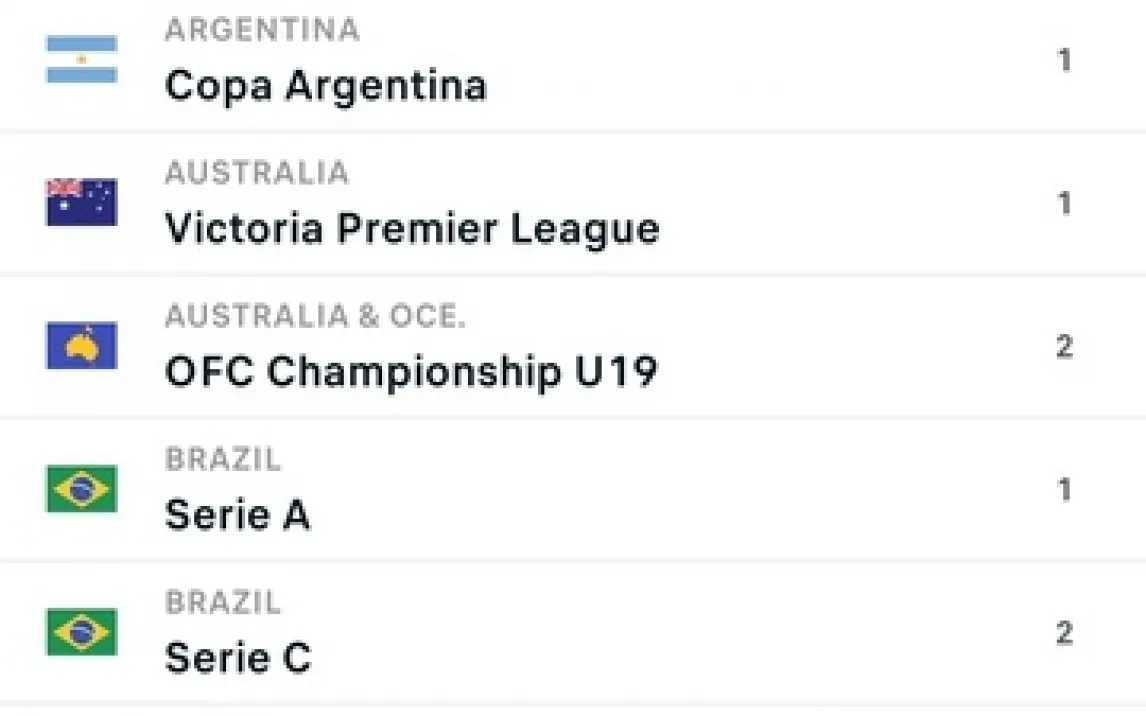Click the BRAZIL label above Serie A
1146x716 pixels.
tap(223, 459)
